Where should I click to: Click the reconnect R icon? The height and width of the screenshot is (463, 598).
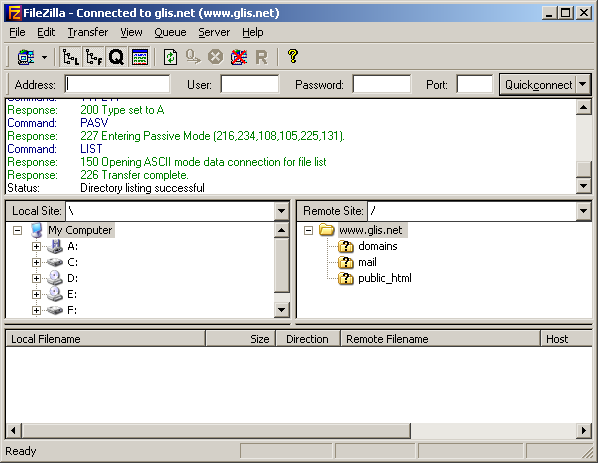[x=262, y=58]
